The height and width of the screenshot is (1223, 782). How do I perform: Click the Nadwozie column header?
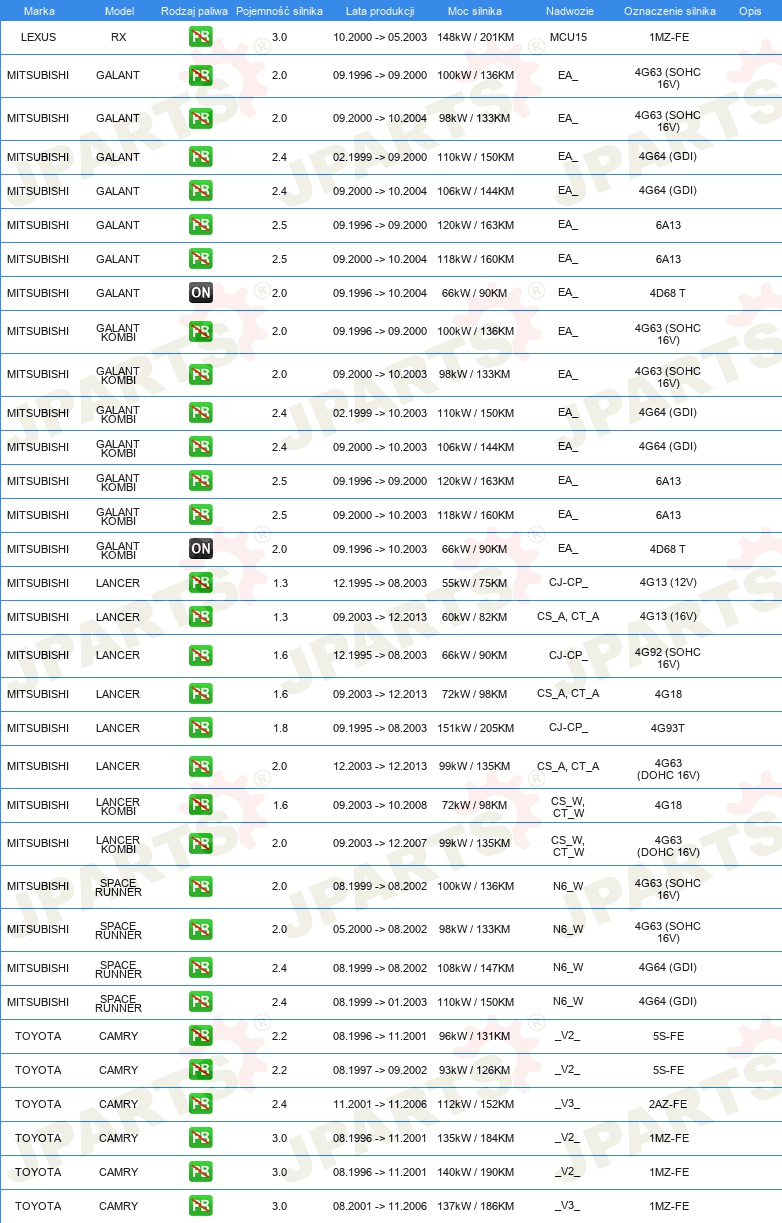pos(568,11)
